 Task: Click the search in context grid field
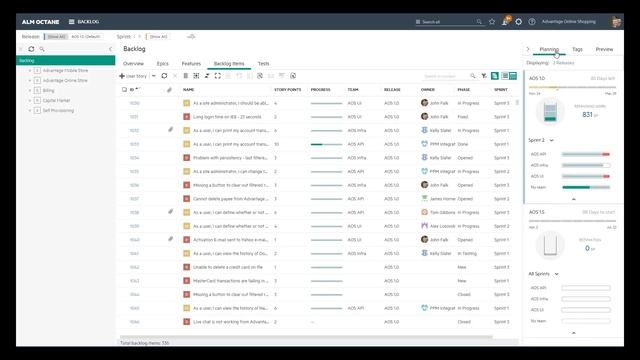447,76
